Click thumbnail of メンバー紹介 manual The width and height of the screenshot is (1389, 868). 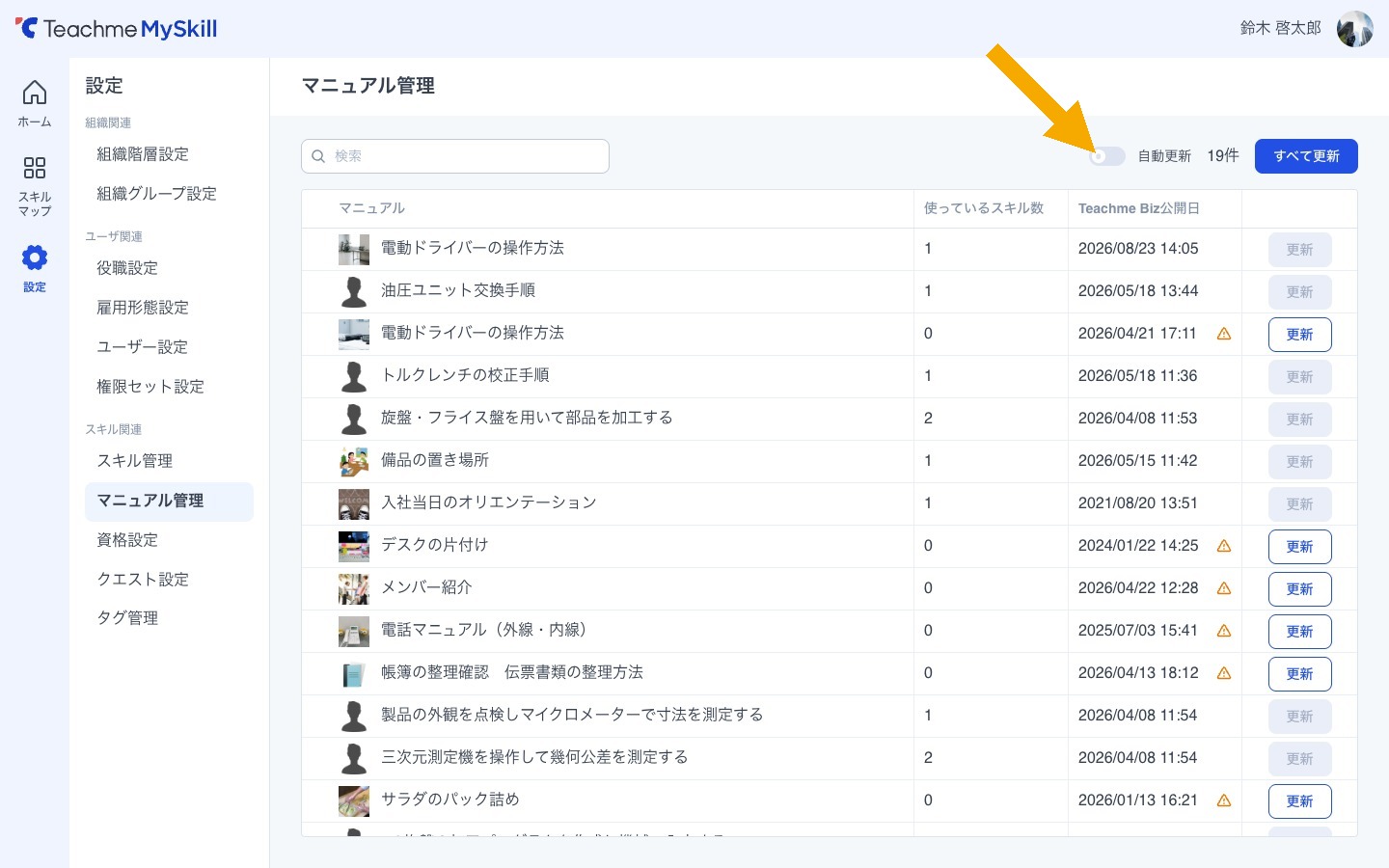tap(354, 589)
